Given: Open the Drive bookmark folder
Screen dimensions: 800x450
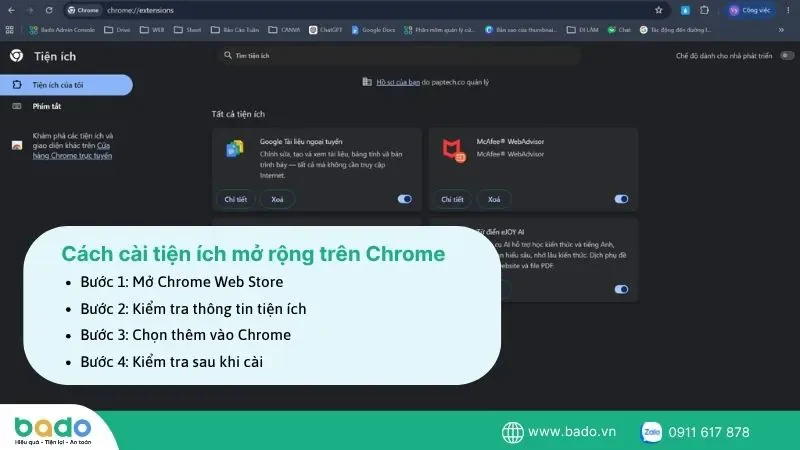Looking at the screenshot, I should pyautogui.click(x=117, y=30).
